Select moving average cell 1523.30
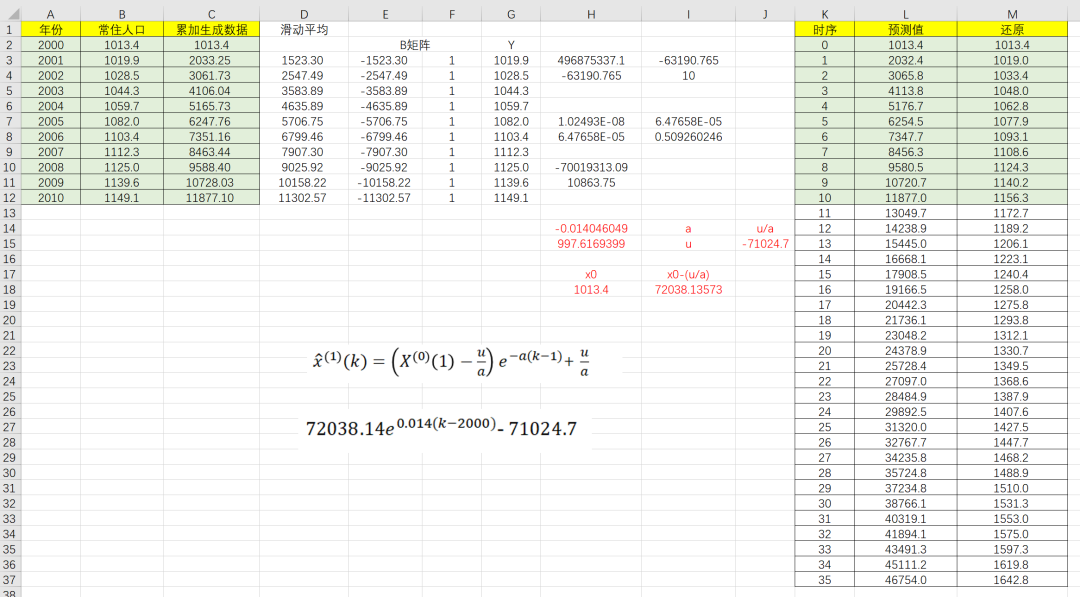 coord(304,60)
